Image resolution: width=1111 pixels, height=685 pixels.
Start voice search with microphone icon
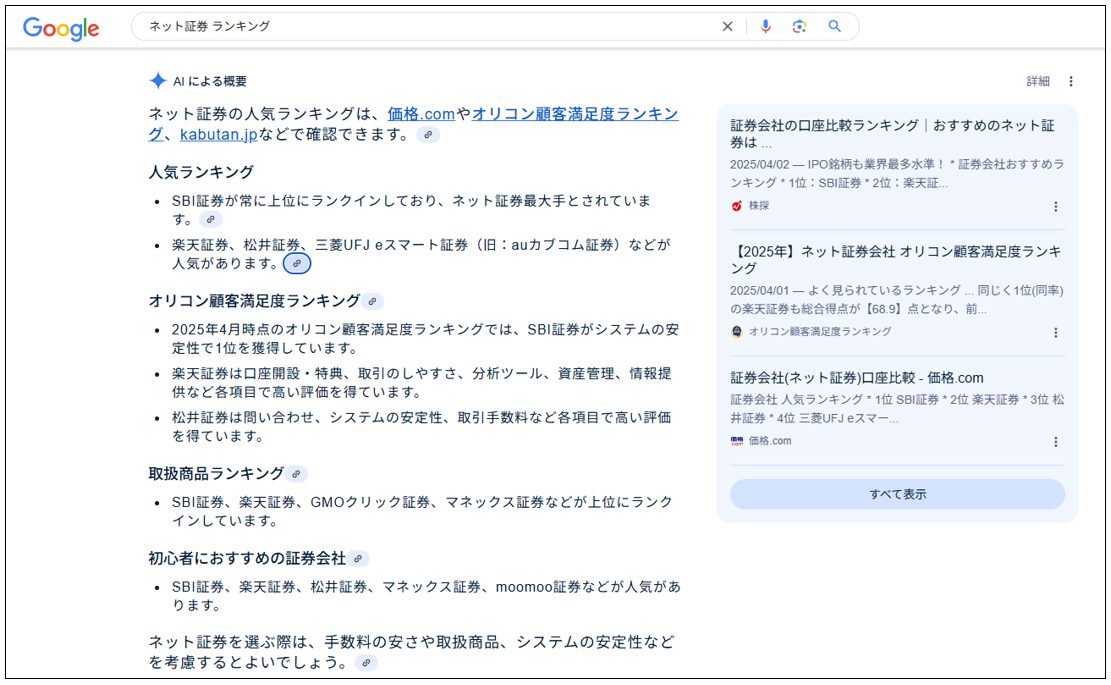[765, 26]
